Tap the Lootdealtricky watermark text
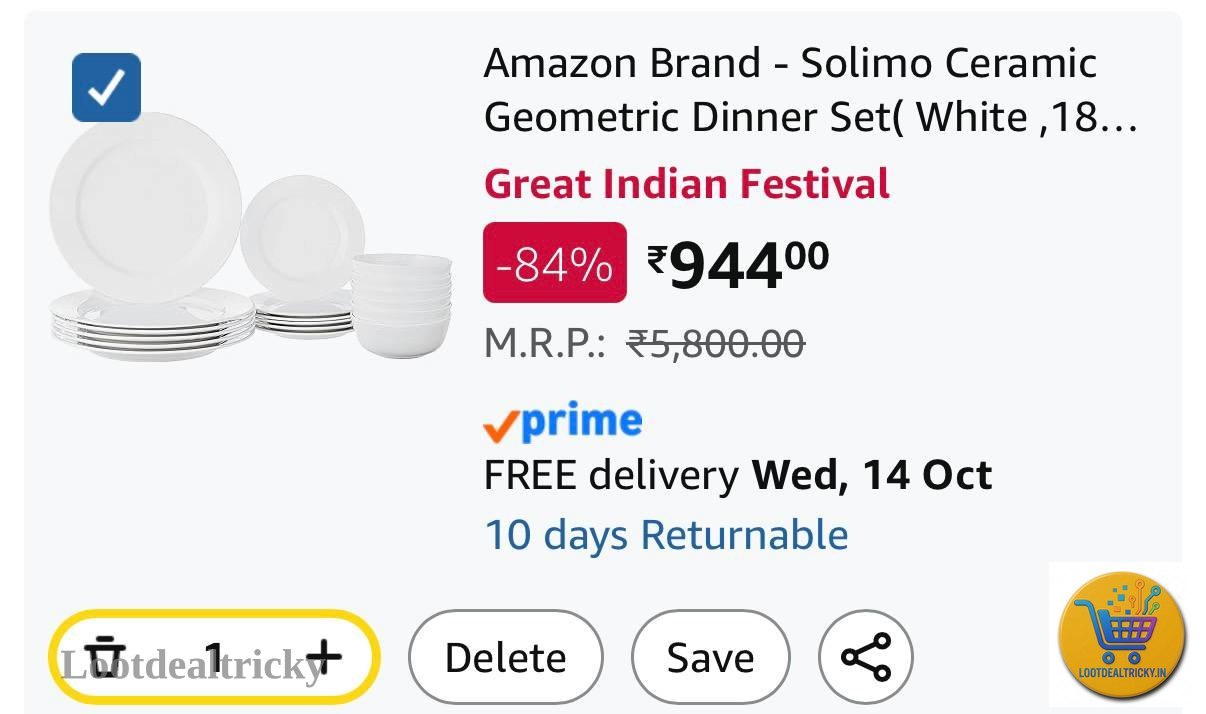The image size is (1206, 714). (x=193, y=664)
